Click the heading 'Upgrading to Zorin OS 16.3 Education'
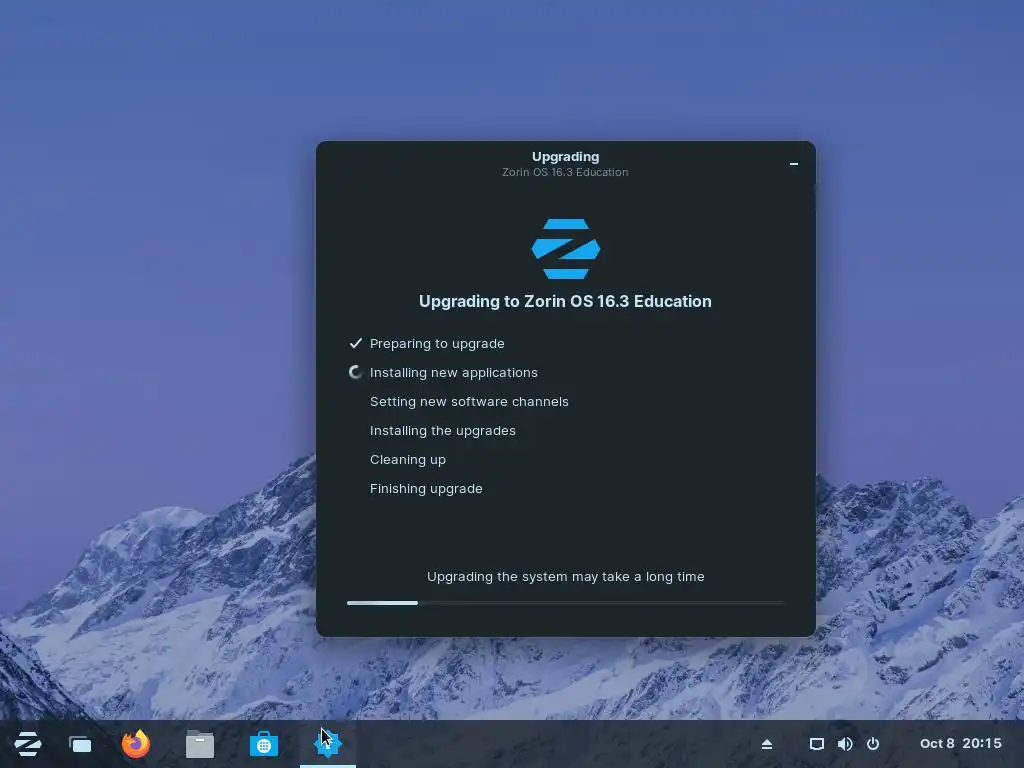1024x768 pixels. point(566,301)
